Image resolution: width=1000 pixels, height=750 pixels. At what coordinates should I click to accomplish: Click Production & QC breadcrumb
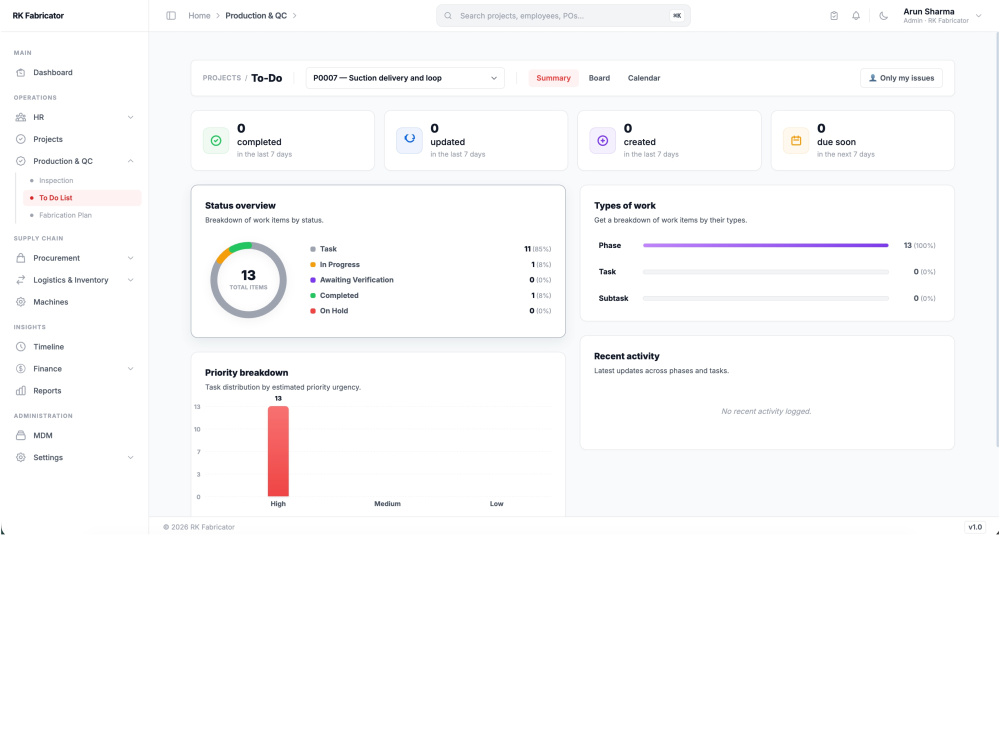pos(256,16)
